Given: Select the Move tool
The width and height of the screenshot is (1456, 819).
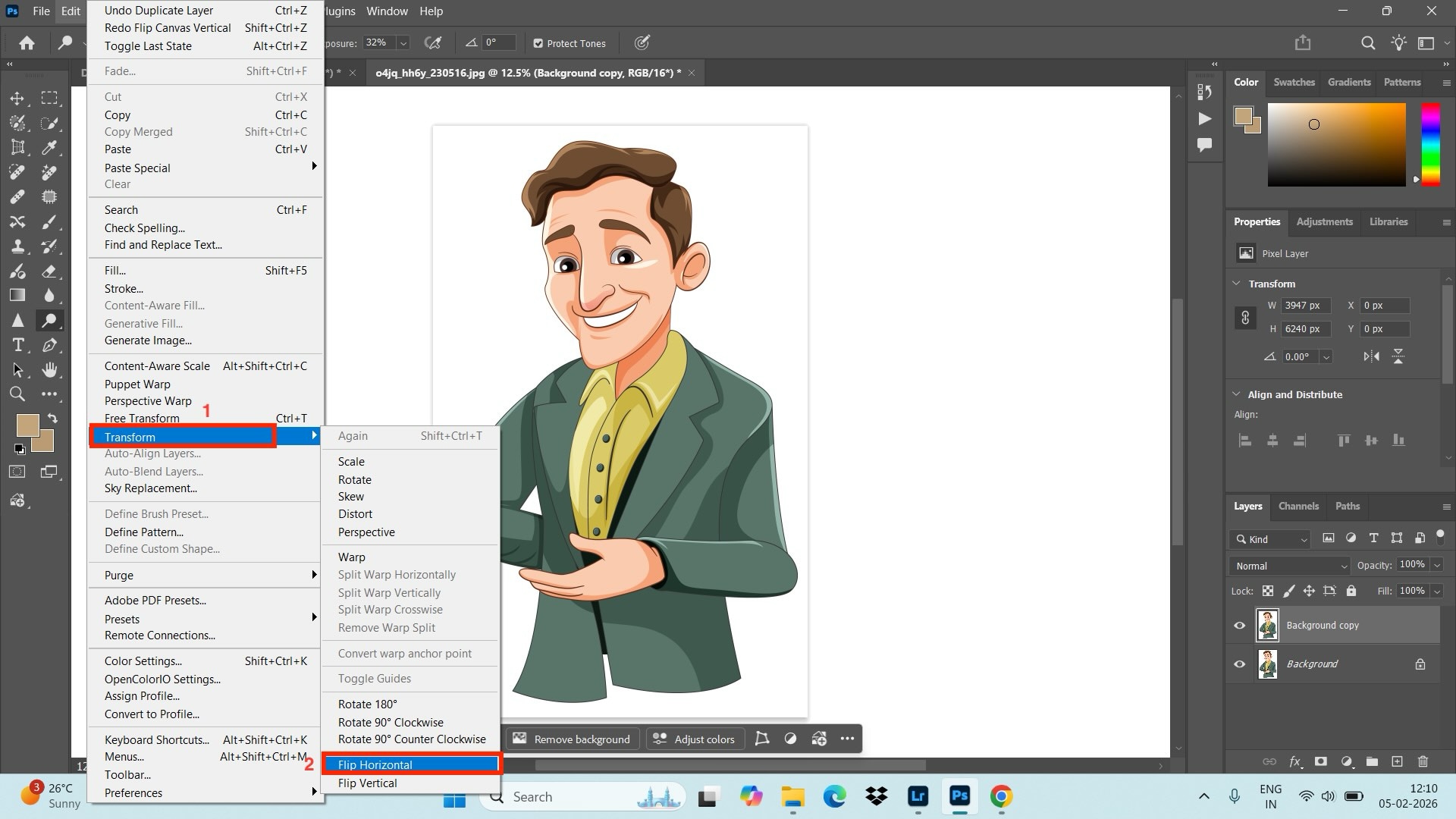Looking at the screenshot, I should [x=18, y=98].
